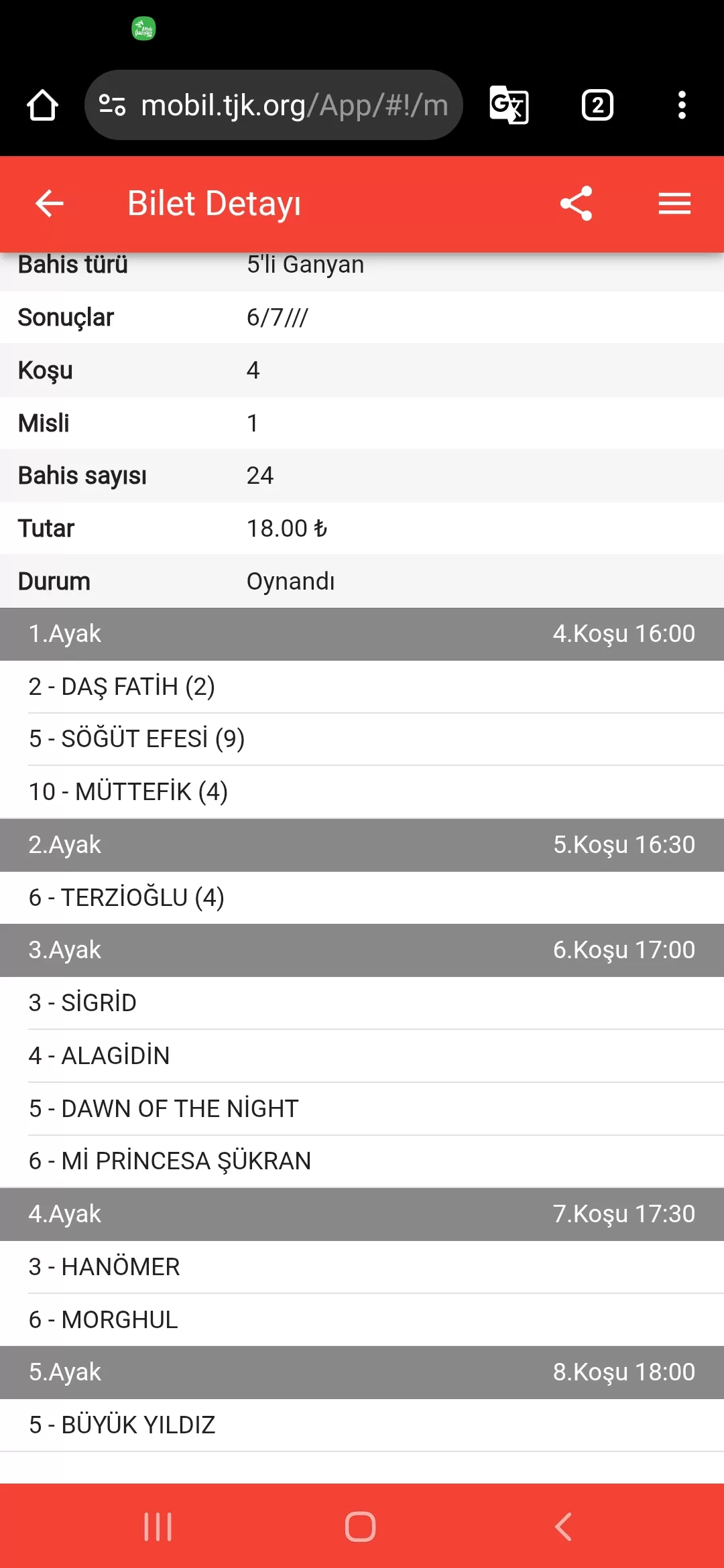
Task: Tap the 5.Ayak 8.Koşu header
Action: click(362, 1372)
